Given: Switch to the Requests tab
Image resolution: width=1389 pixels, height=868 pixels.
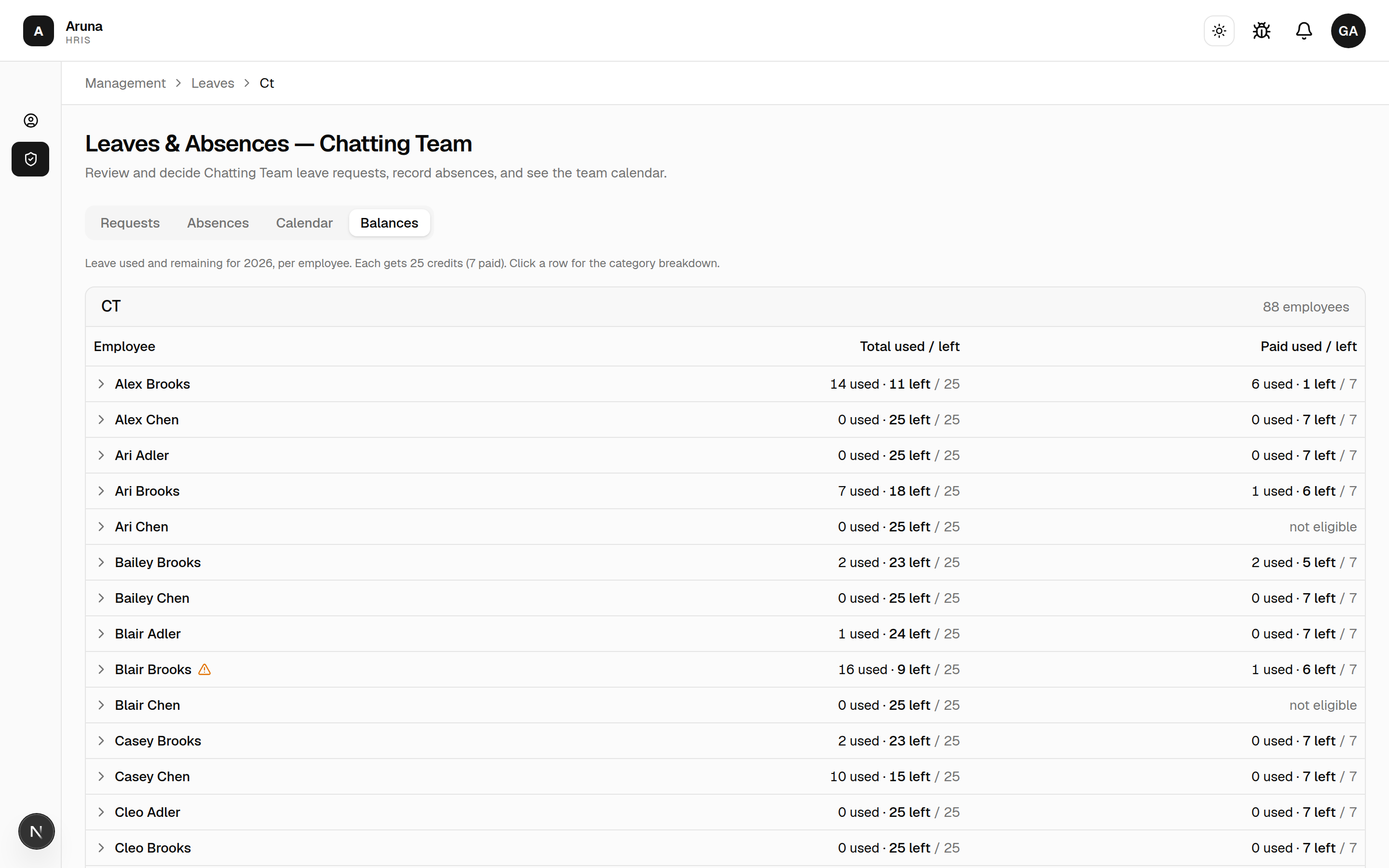Looking at the screenshot, I should tap(130, 223).
